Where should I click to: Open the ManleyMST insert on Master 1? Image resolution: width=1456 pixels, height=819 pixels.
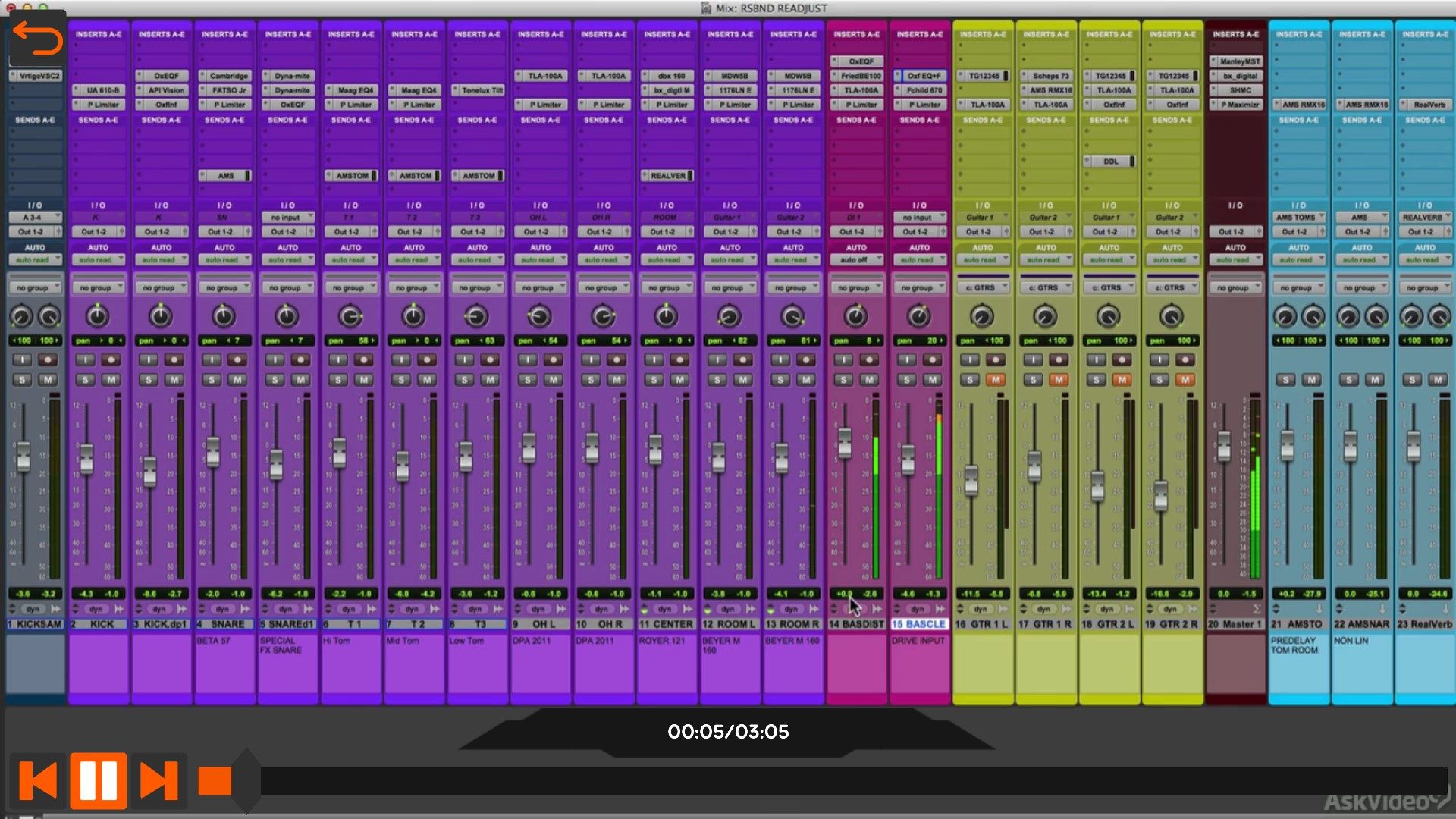click(x=1235, y=61)
